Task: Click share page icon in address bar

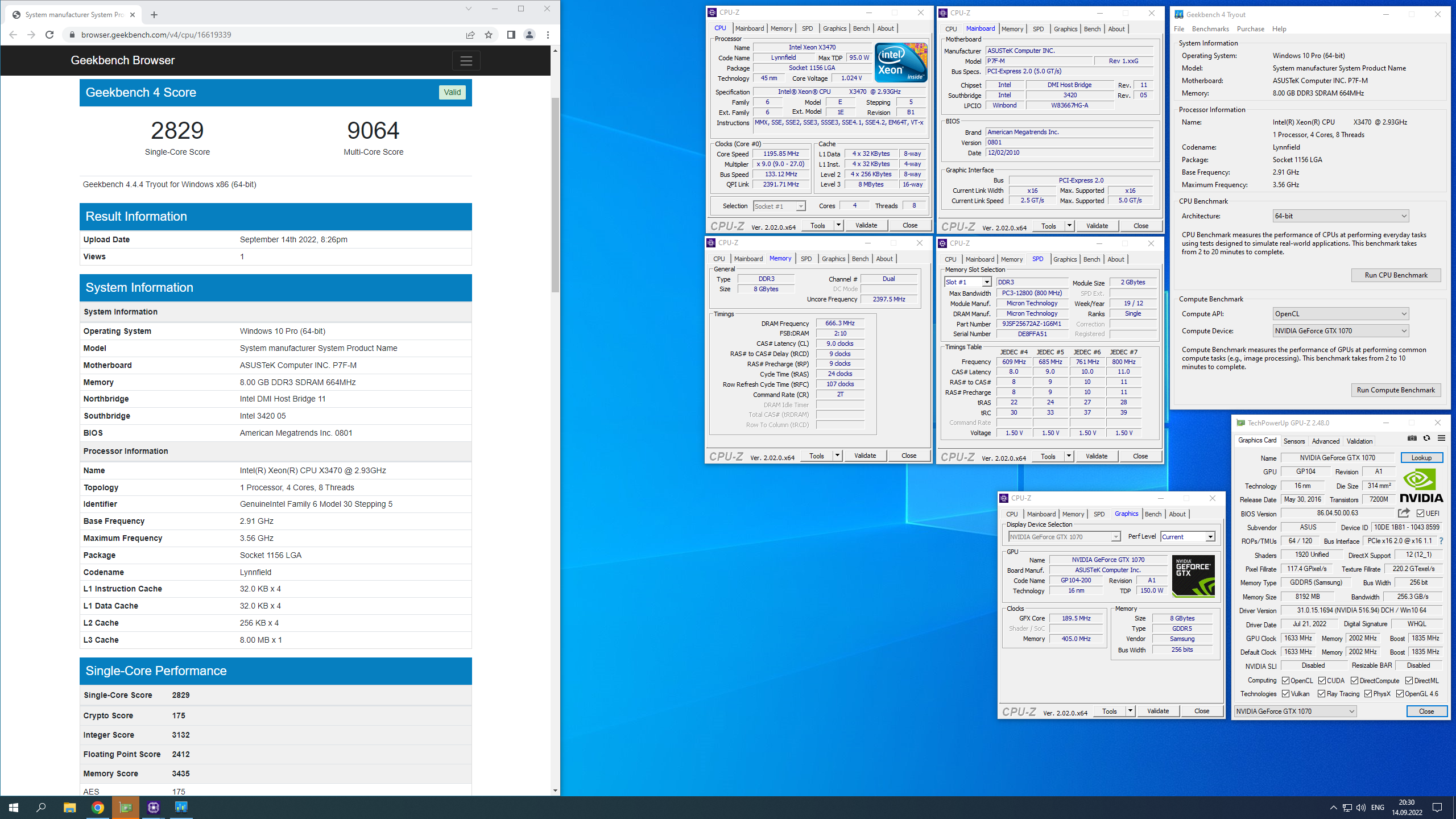Action: (470, 35)
